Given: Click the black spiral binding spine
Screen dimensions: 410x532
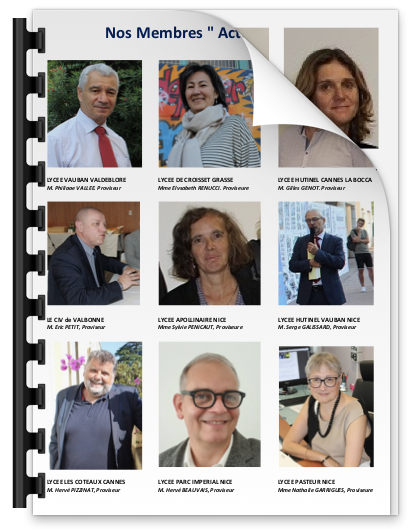Looking at the screenshot, I should pos(19,263).
